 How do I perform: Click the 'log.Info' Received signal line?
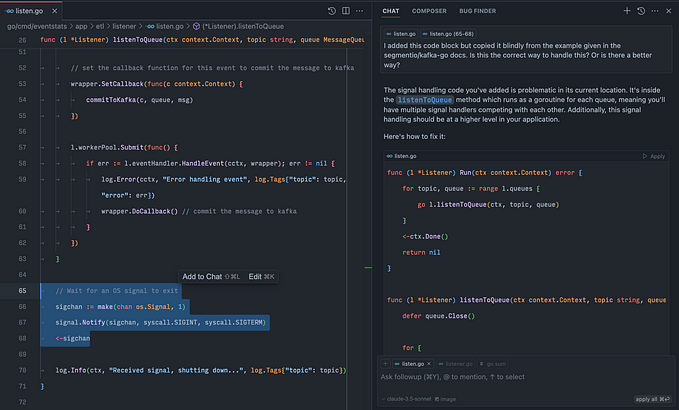pyautogui.click(x=200, y=370)
